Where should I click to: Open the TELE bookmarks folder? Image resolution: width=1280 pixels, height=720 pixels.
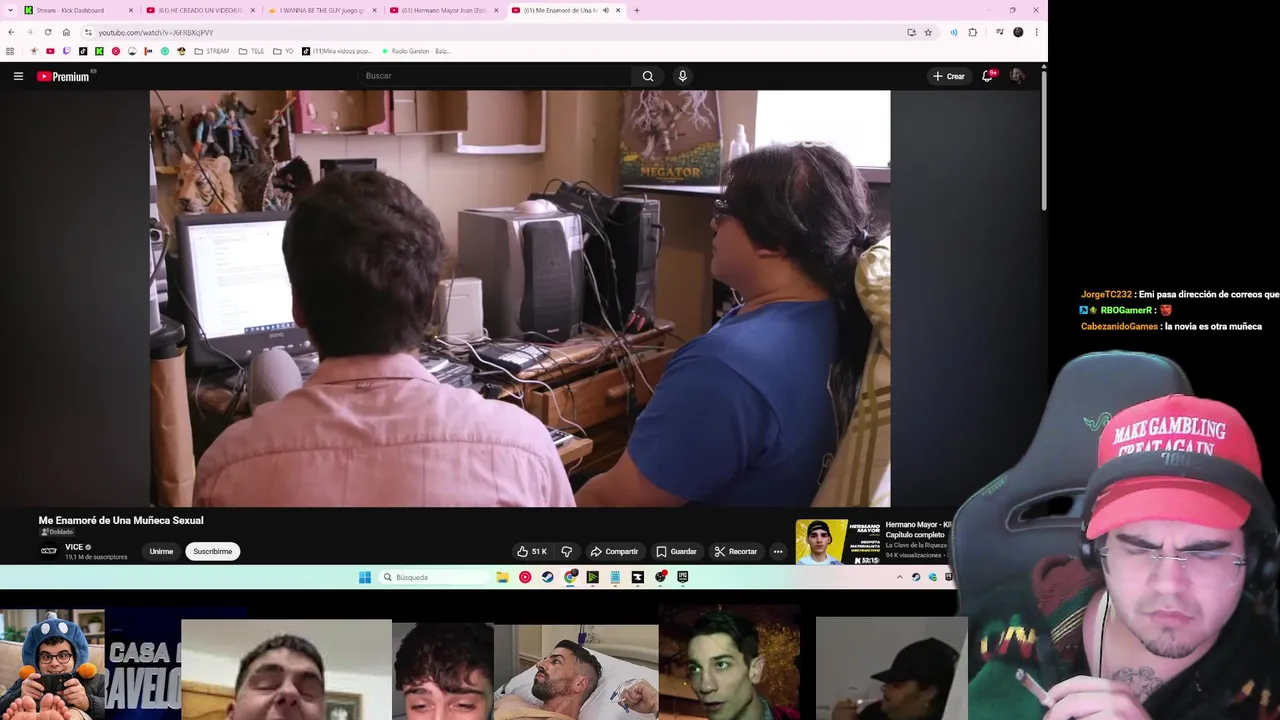[249, 51]
